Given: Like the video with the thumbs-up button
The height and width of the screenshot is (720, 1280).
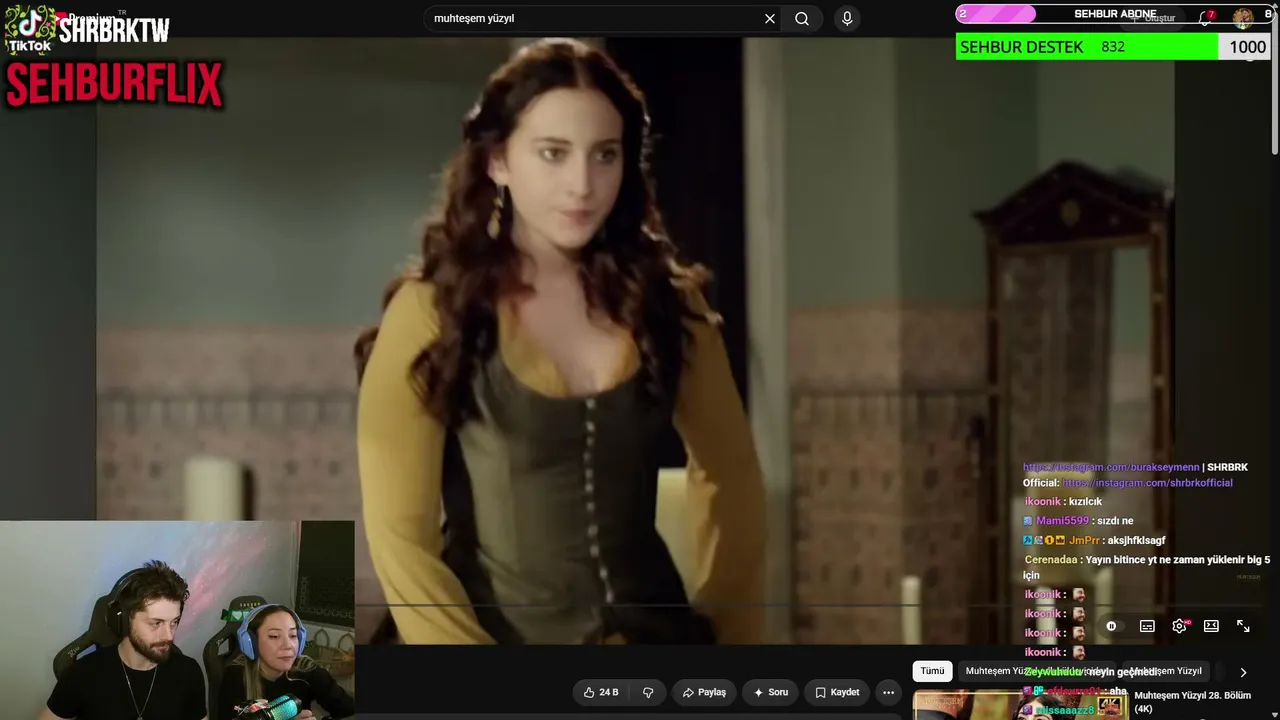Looking at the screenshot, I should (x=601, y=692).
